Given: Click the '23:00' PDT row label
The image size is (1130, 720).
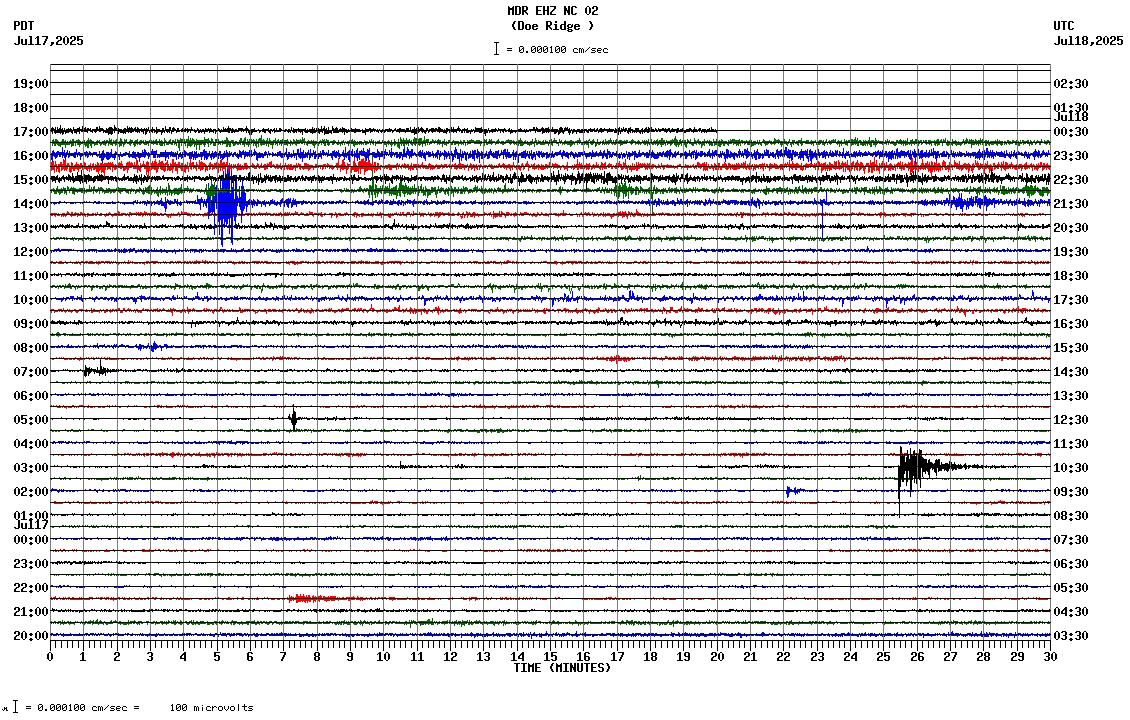Looking at the screenshot, I should click(31, 564).
